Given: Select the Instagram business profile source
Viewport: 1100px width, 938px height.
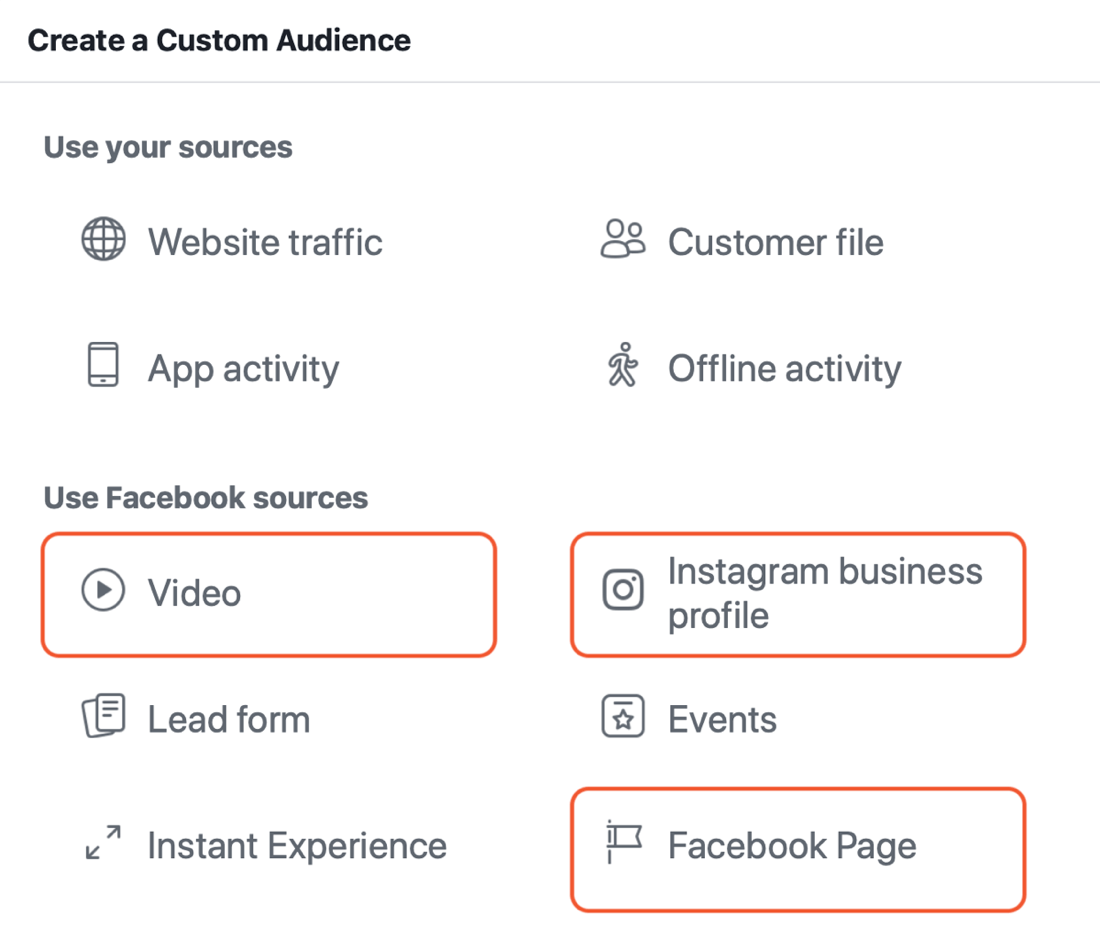Looking at the screenshot, I should (798, 593).
